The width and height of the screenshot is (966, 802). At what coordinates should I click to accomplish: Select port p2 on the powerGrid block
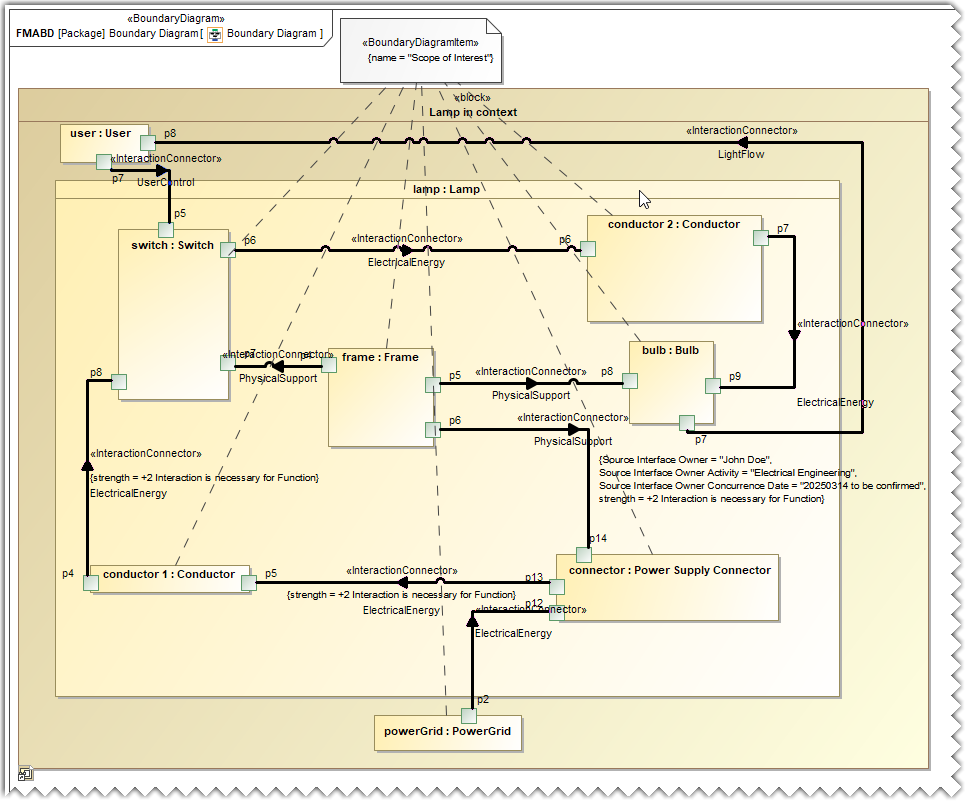coord(469,716)
